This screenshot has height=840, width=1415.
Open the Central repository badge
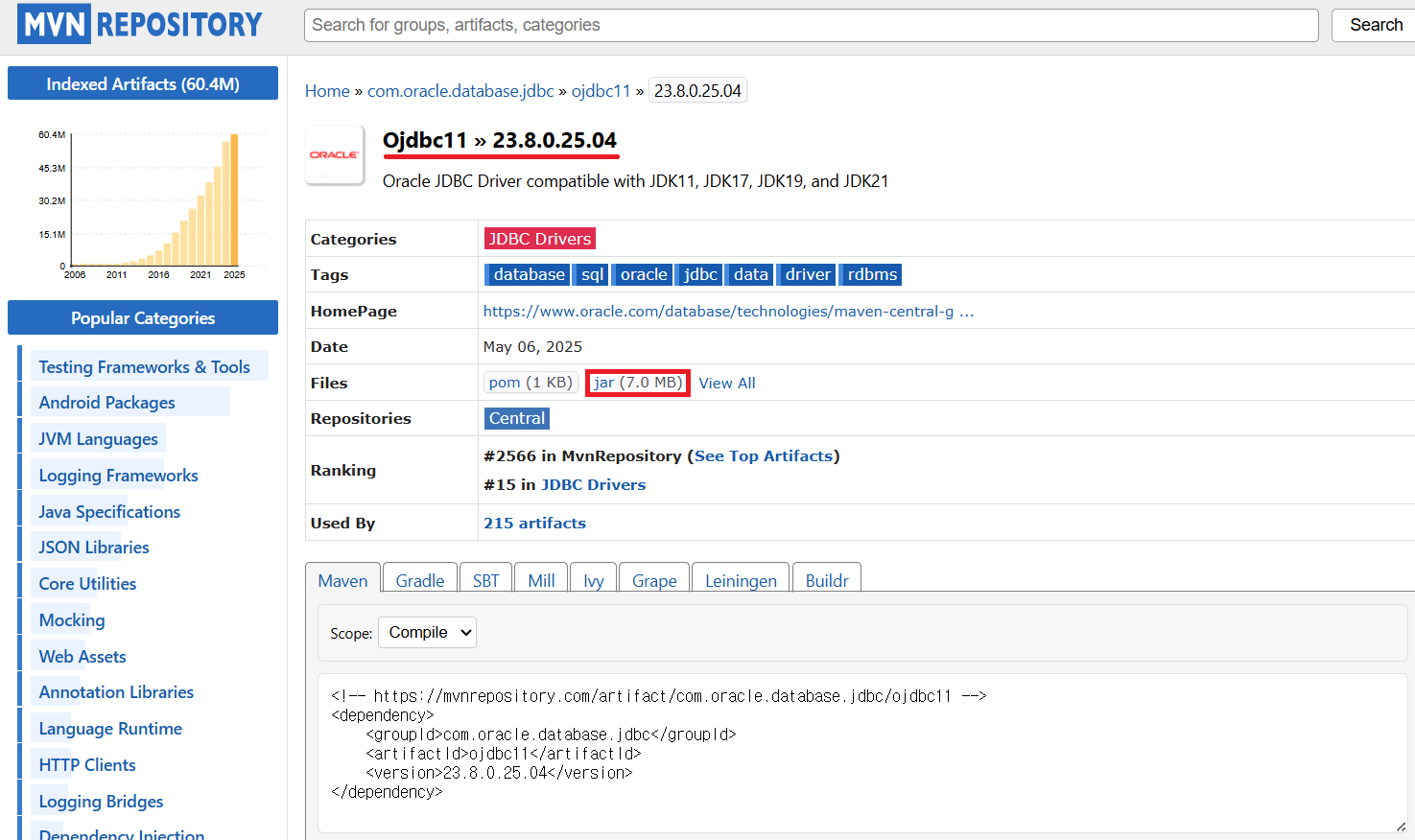click(517, 418)
